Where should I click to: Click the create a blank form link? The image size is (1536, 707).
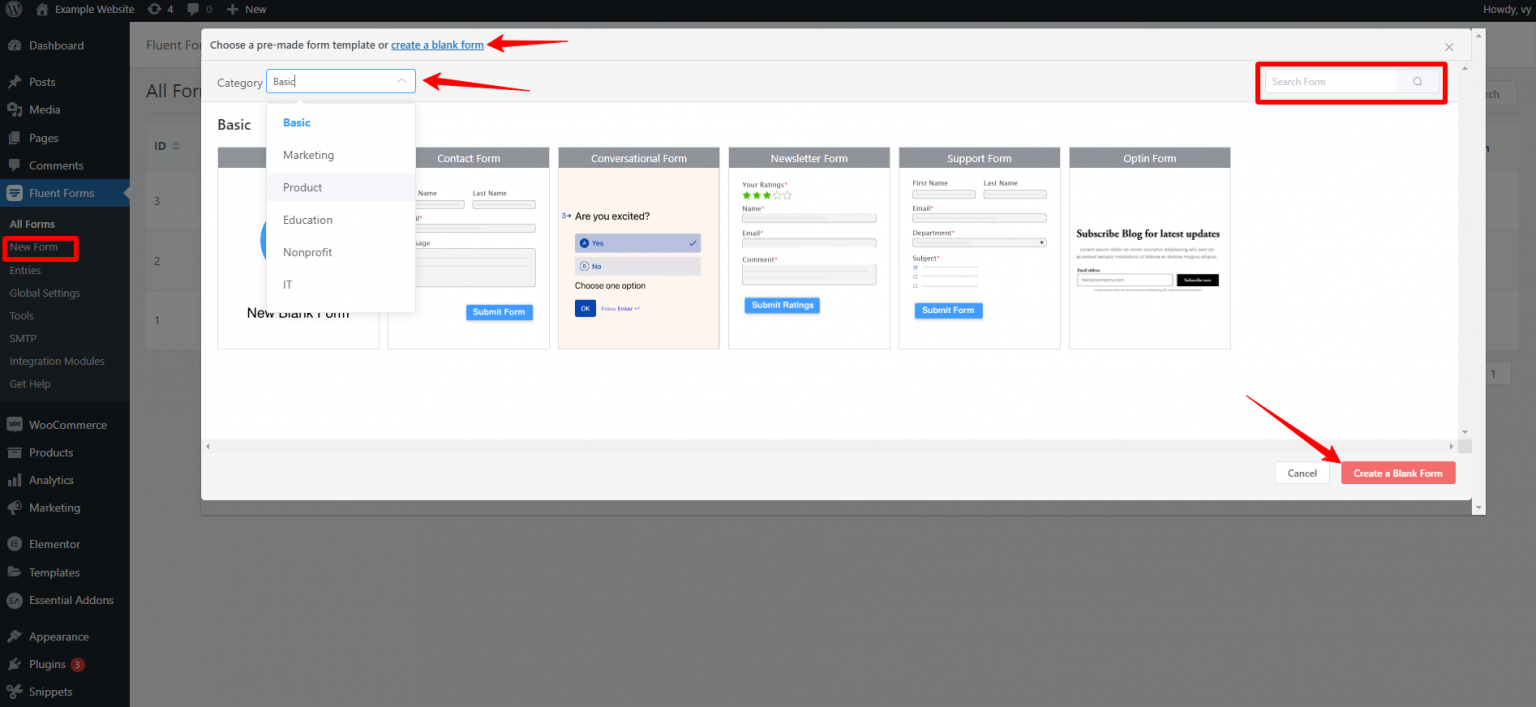click(437, 45)
